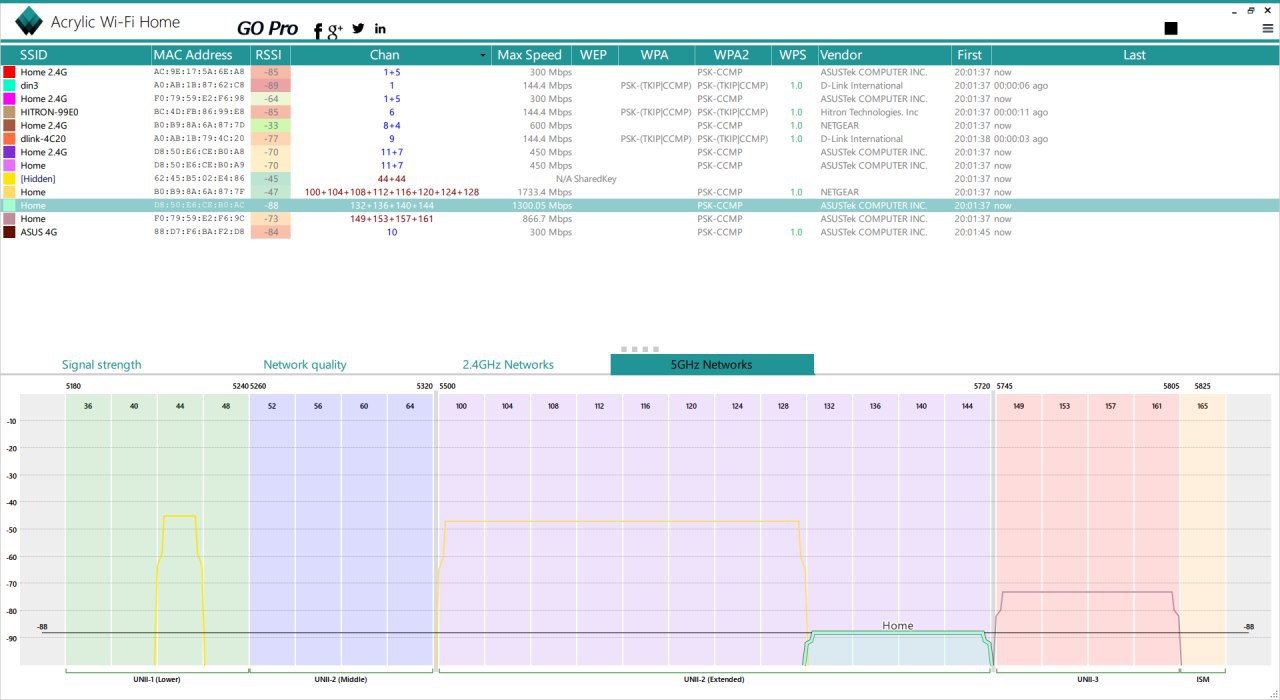This screenshot has width=1280, height=700.
Task: Sort the list by RSSI column
Action: (x=268, y=55)
